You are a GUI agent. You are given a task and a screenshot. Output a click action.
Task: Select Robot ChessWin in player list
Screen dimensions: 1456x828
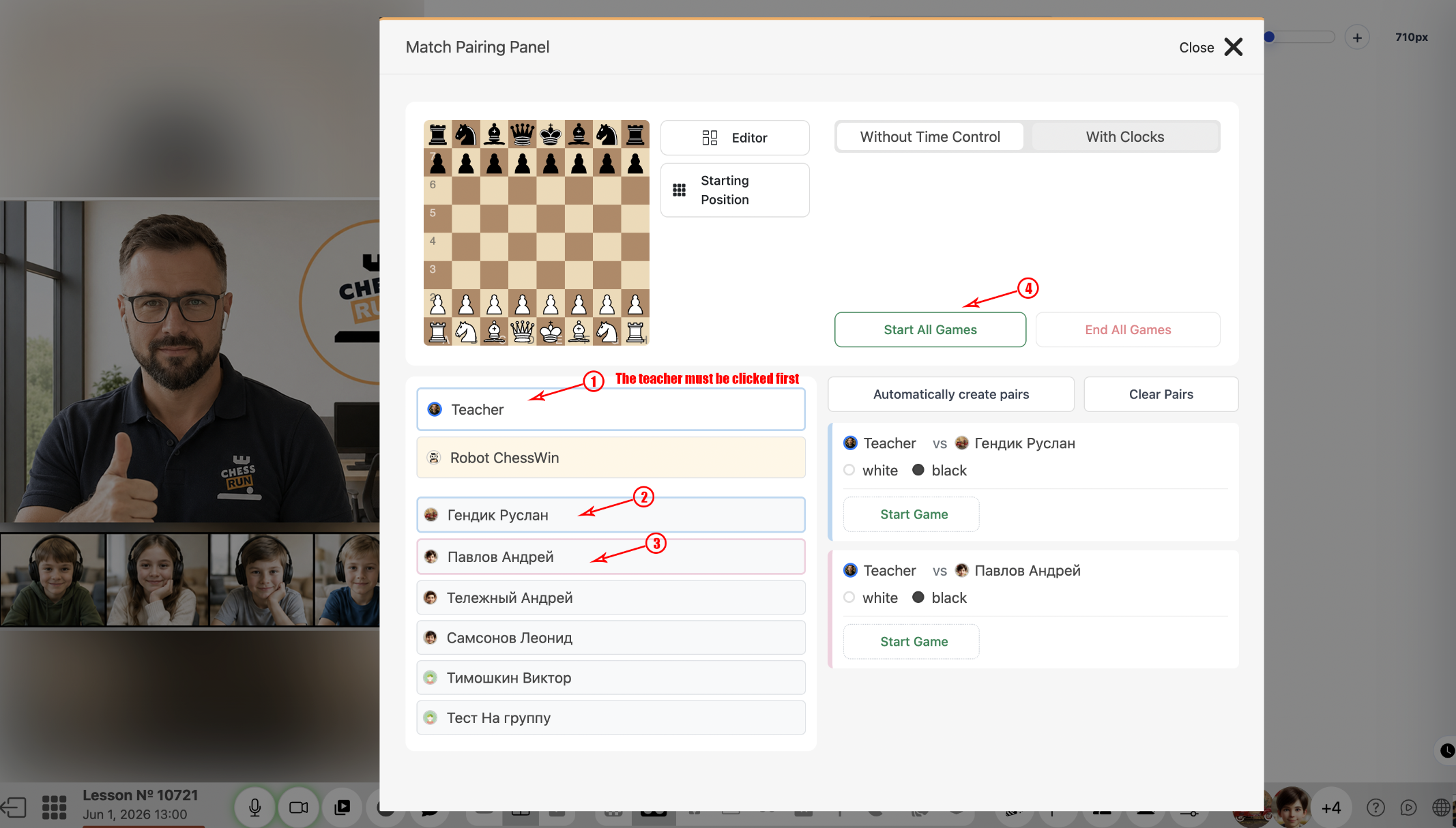tap(611, 458)
